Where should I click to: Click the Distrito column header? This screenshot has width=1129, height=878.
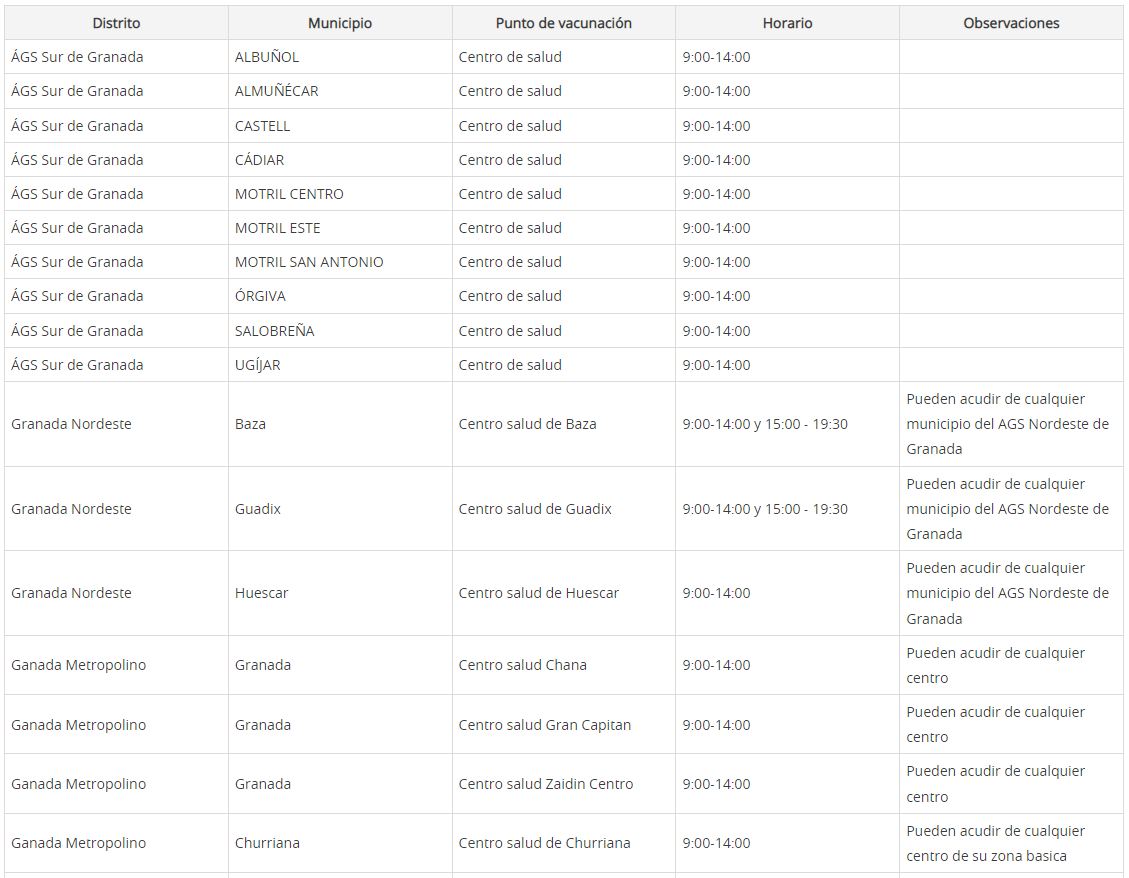(x=116, y=23)
